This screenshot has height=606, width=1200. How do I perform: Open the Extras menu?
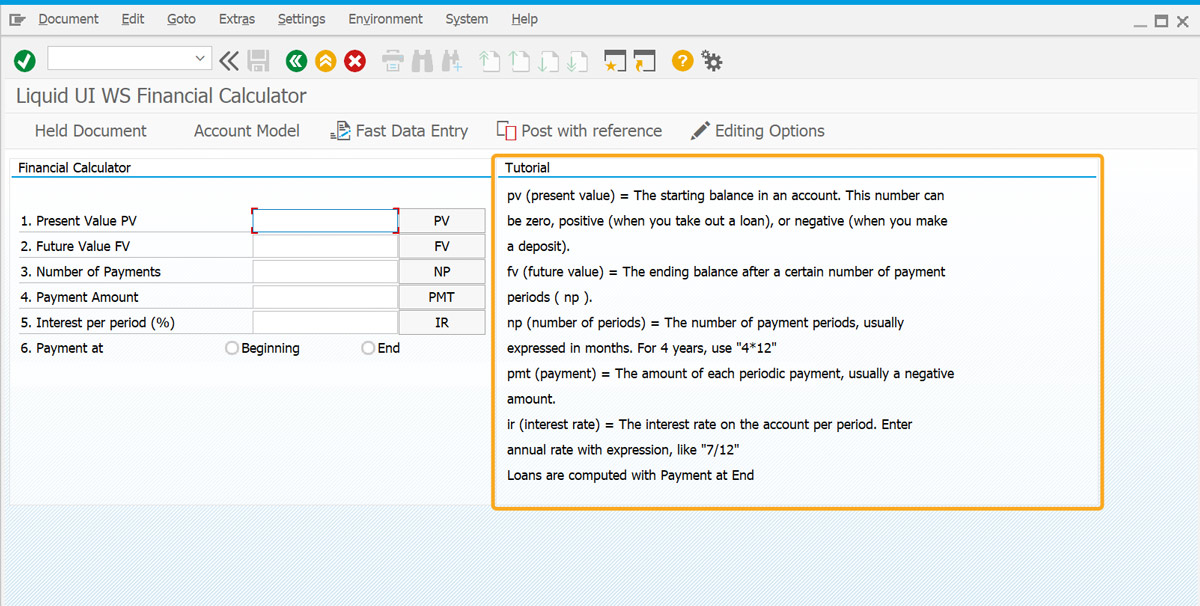click(237, 19)
